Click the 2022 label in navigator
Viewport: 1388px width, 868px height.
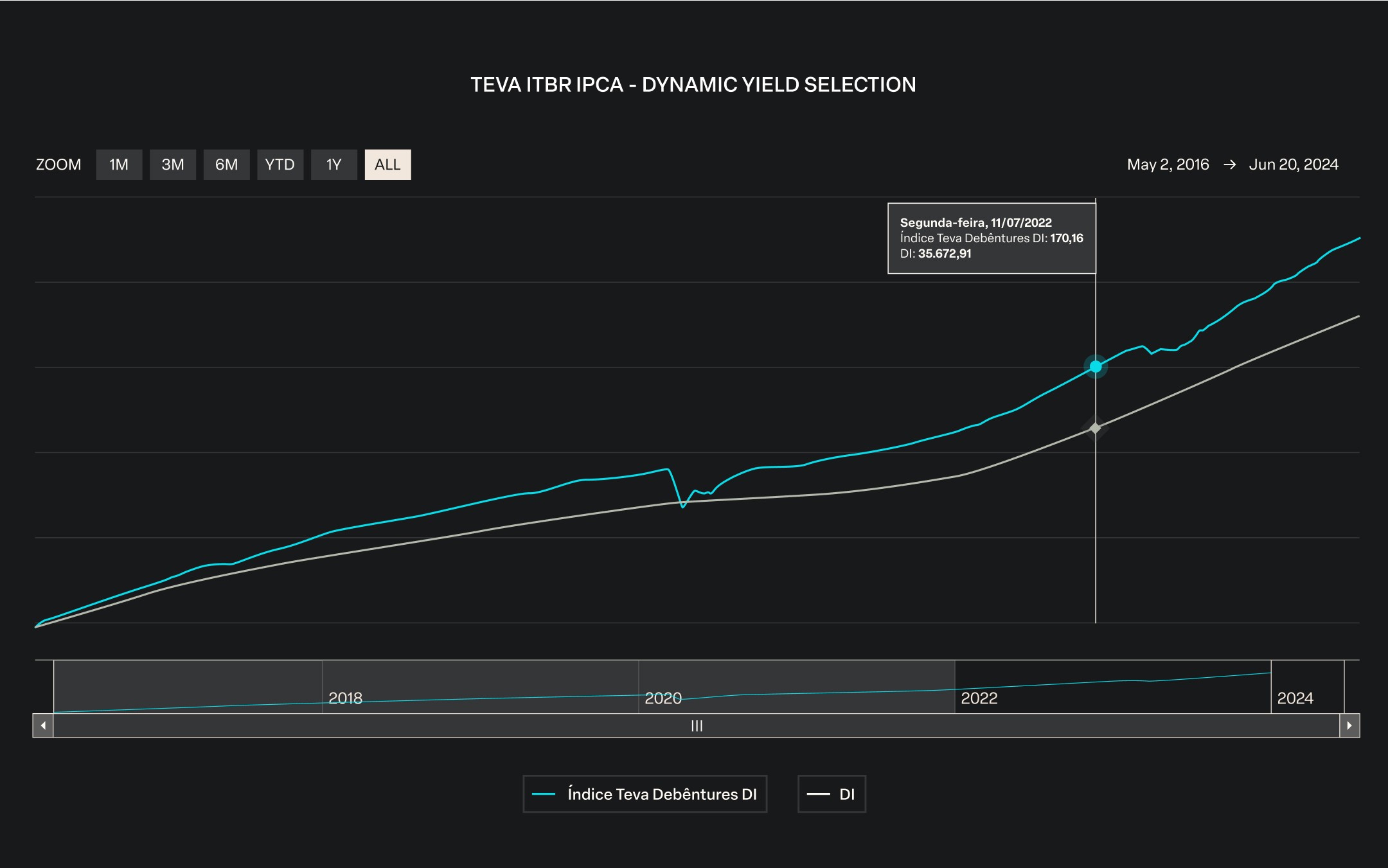(x=979, y=698)
